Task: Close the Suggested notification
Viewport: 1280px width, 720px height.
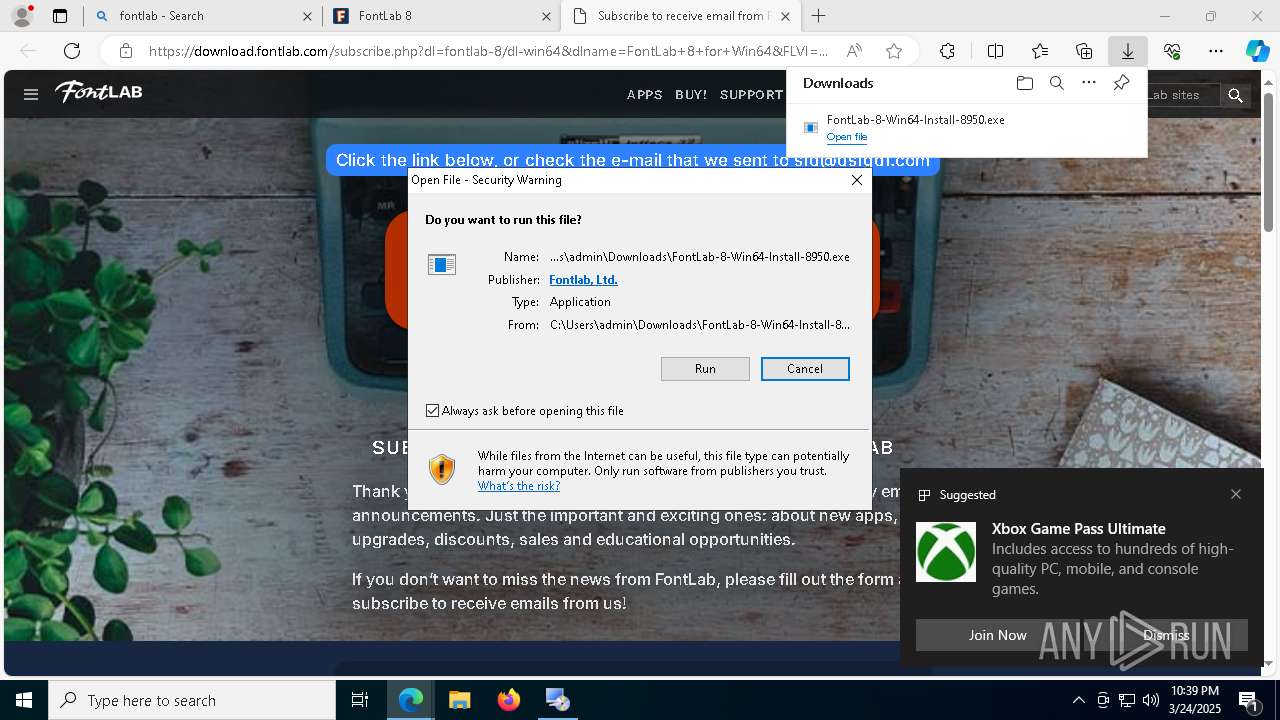Action: (1236, 494)
